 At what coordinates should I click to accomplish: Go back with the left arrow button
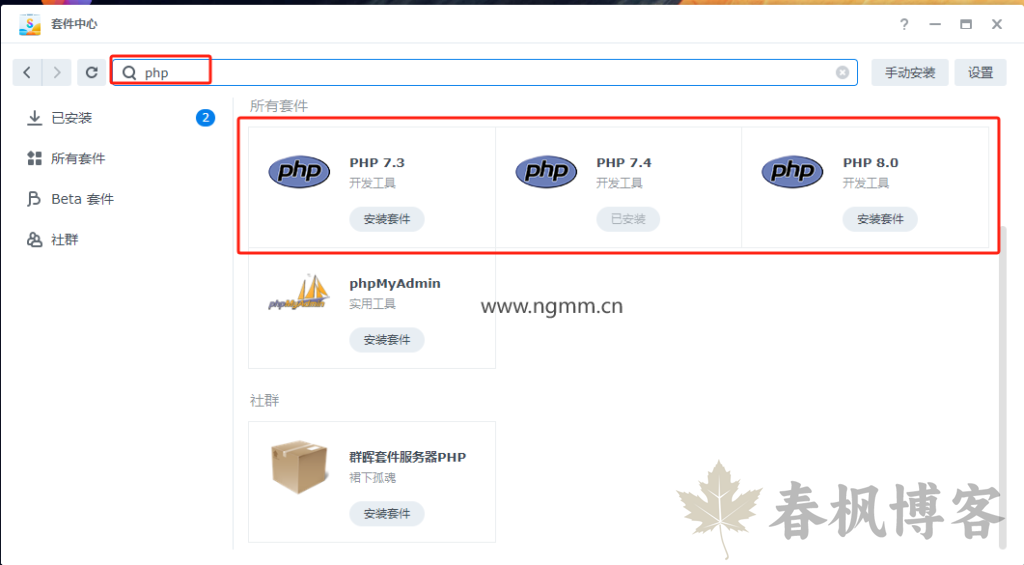(x=27, y=73)
